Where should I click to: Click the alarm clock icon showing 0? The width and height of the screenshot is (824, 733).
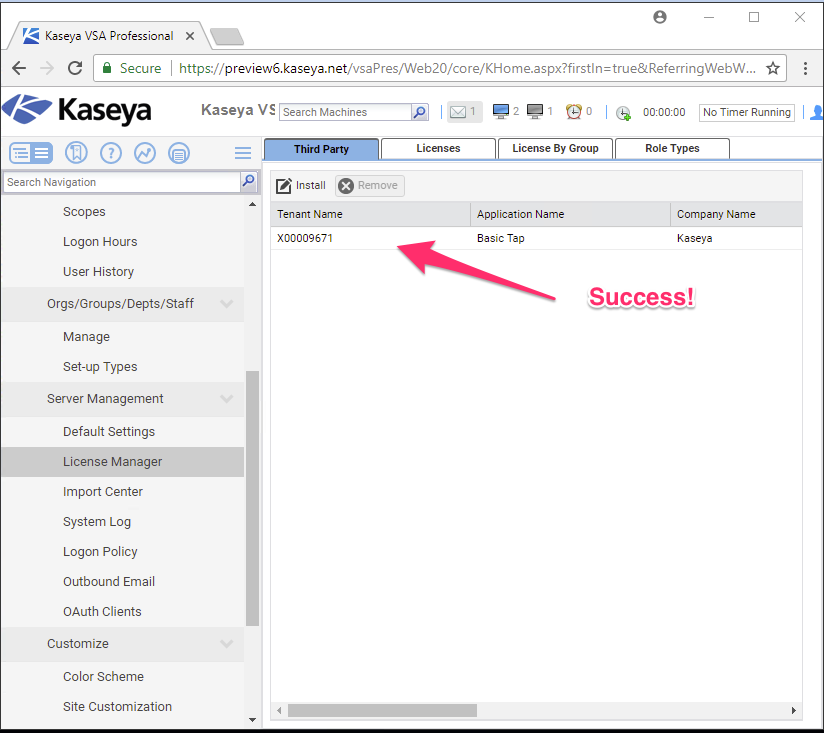pos(573,111)
